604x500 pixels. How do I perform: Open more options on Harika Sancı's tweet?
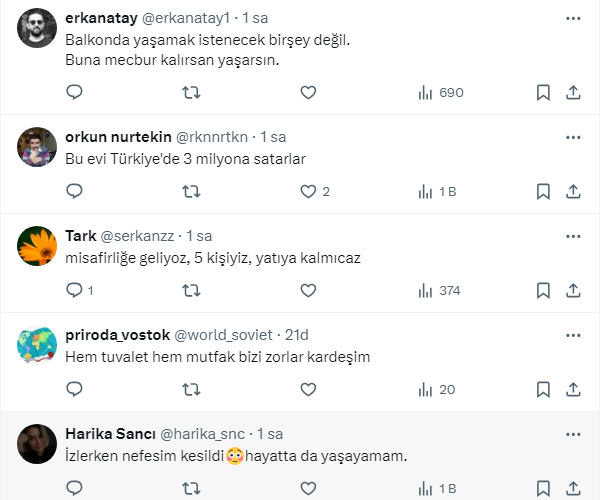coord(573,433)
